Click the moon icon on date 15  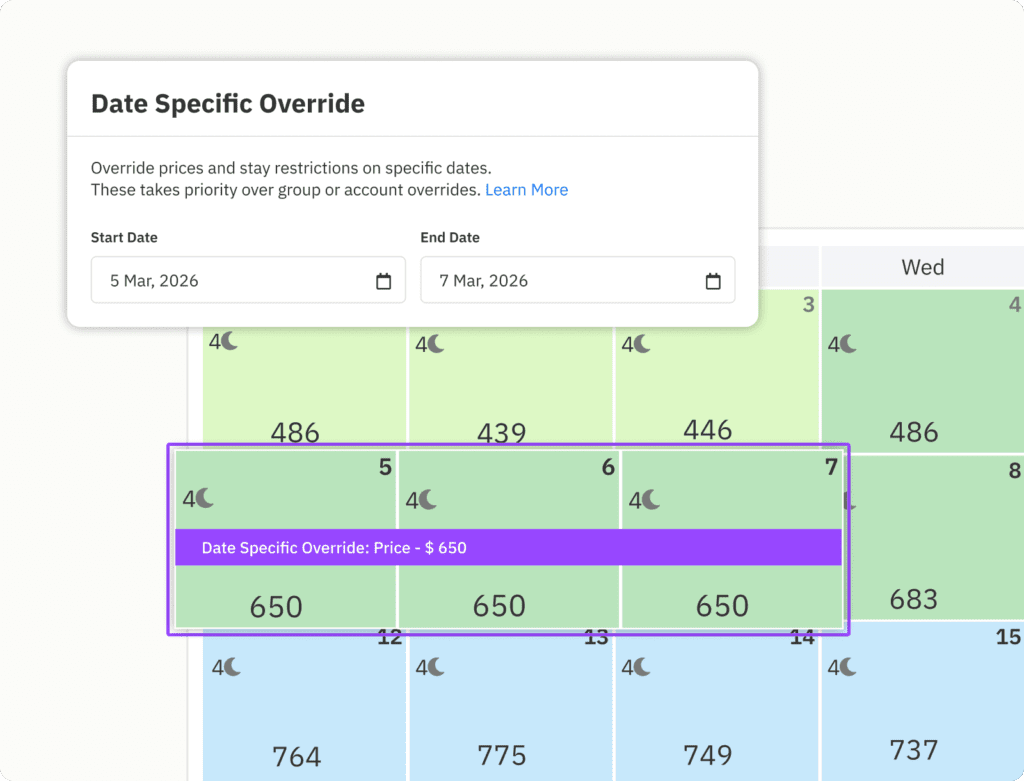coord(848,666)
